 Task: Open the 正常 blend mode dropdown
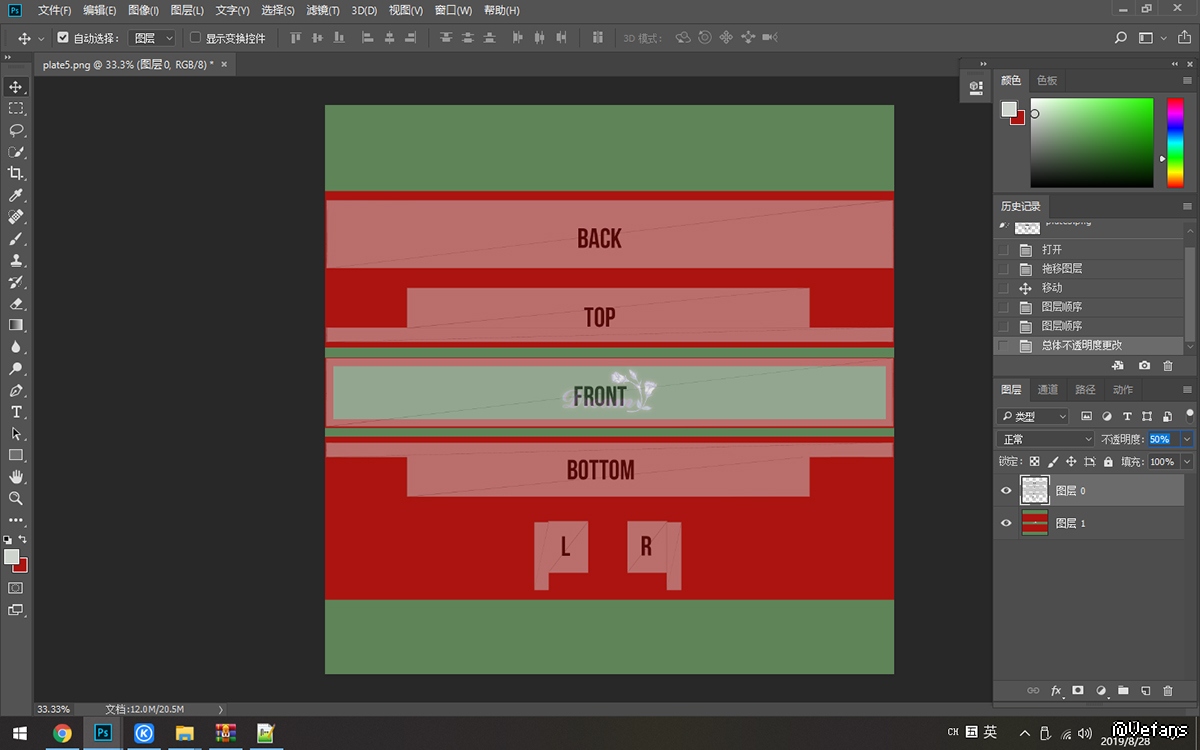point(1046,439)
